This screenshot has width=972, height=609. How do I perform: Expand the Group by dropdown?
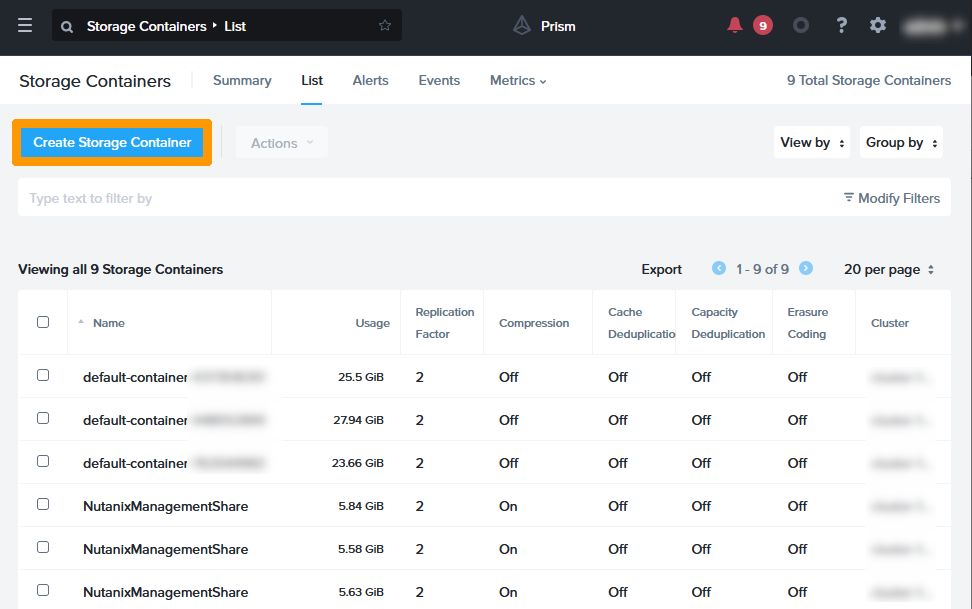(x=901, y=143)
